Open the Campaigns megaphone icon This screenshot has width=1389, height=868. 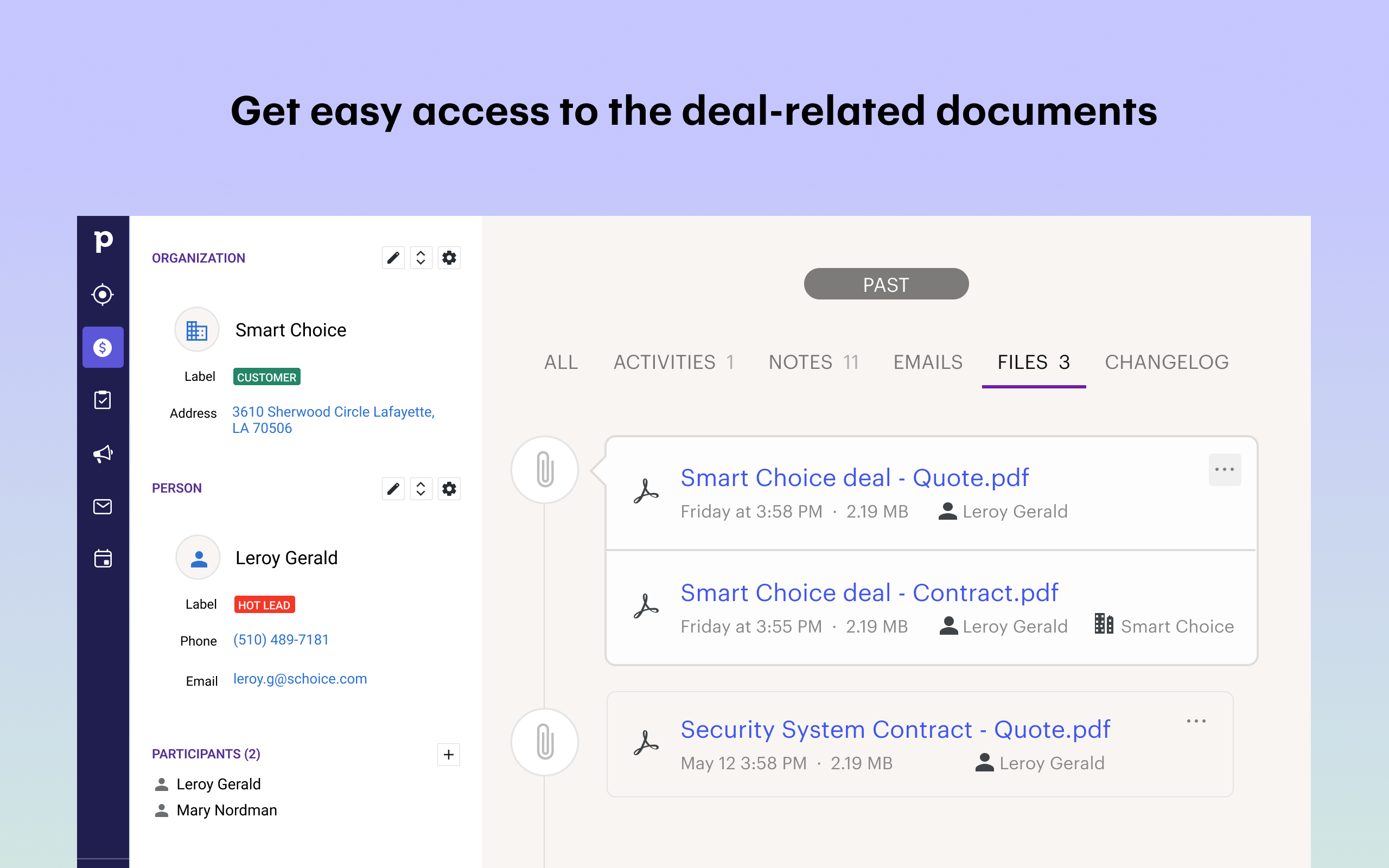click(103, 453)
